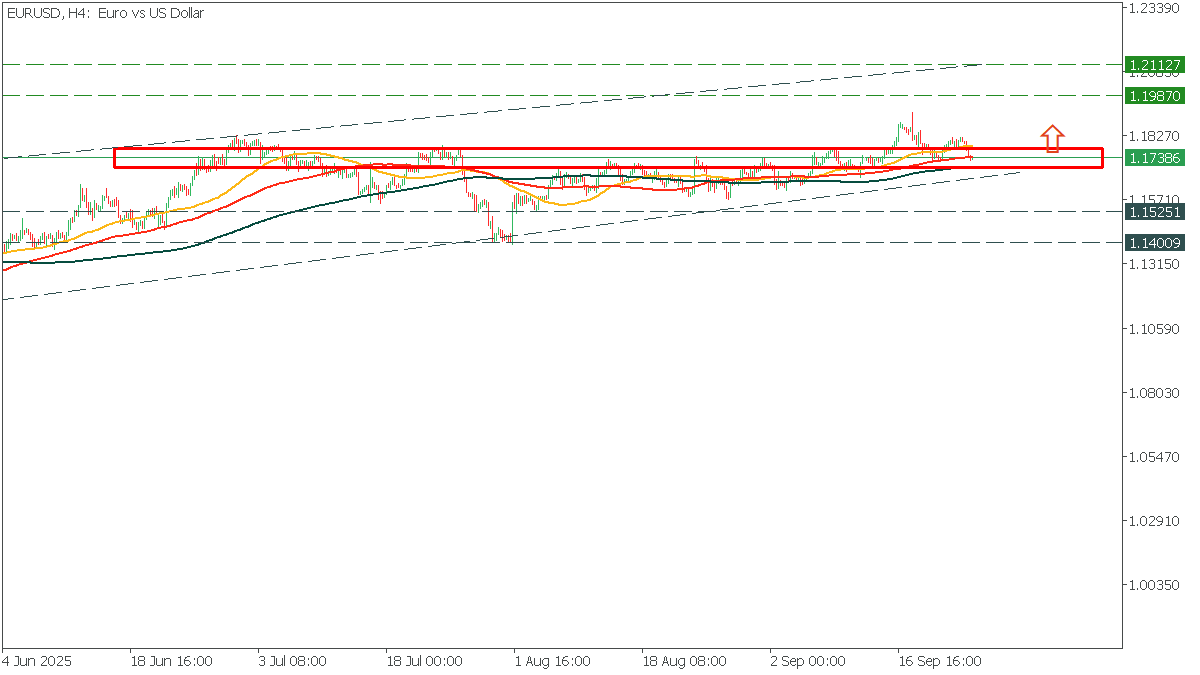The width and height of the screenshot is (1200, 675).
Task: Click the dashed line at 1.21127 level
Action: click(x=560, y=64)
